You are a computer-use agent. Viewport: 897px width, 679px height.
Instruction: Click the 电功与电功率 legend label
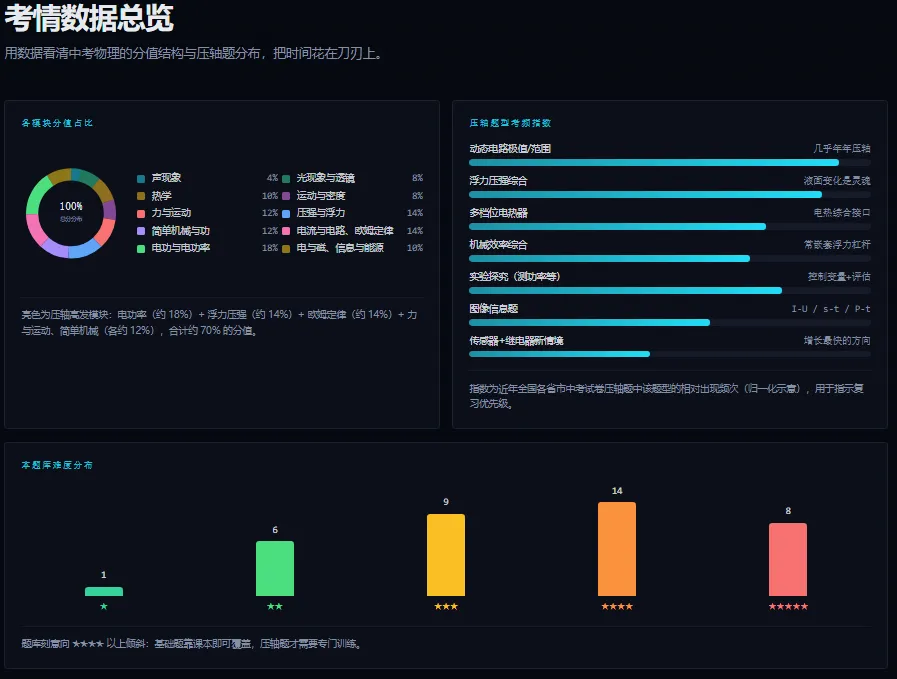[x=181, y=248]
